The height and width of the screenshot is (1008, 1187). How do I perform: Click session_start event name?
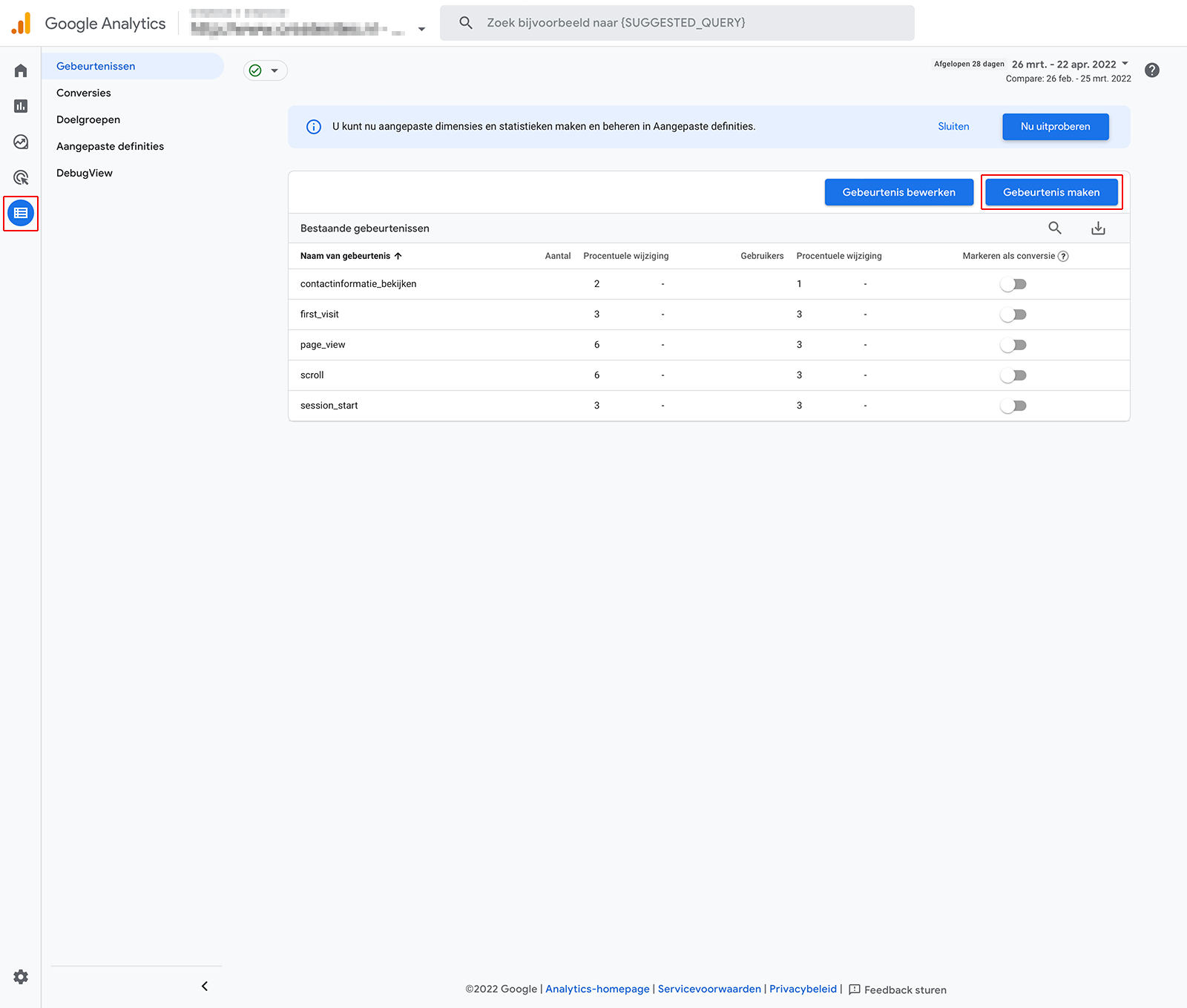coord(329,406)
